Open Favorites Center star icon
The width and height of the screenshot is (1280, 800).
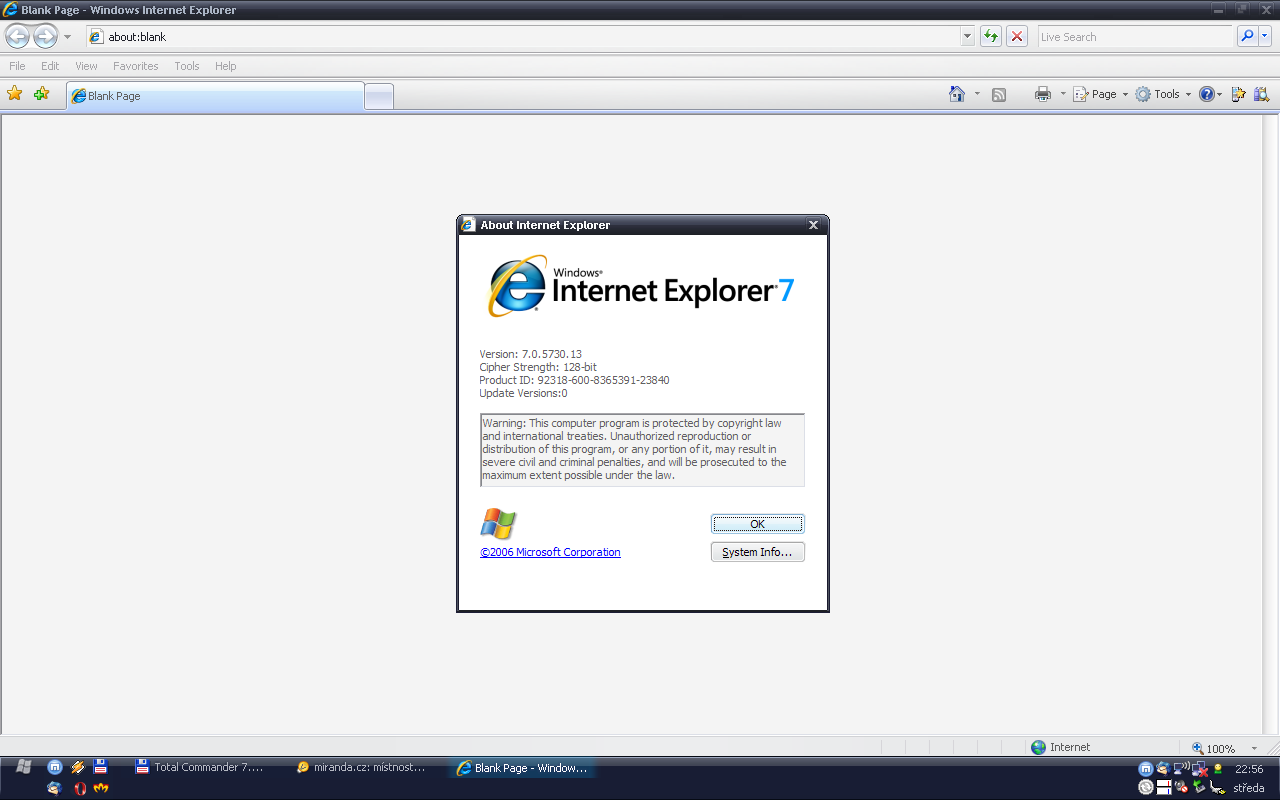(x=15, y=94)
